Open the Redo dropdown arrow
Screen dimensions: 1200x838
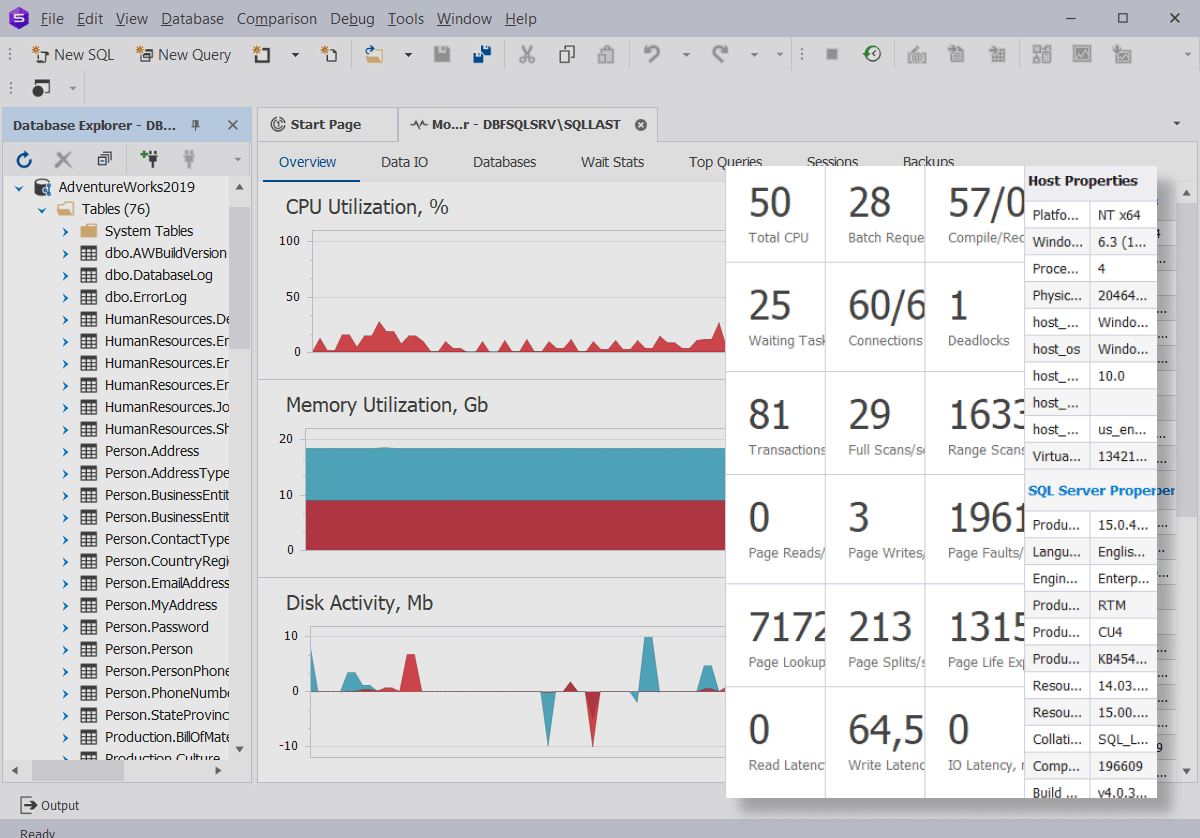pyautogui.click(x=755, y=54)
